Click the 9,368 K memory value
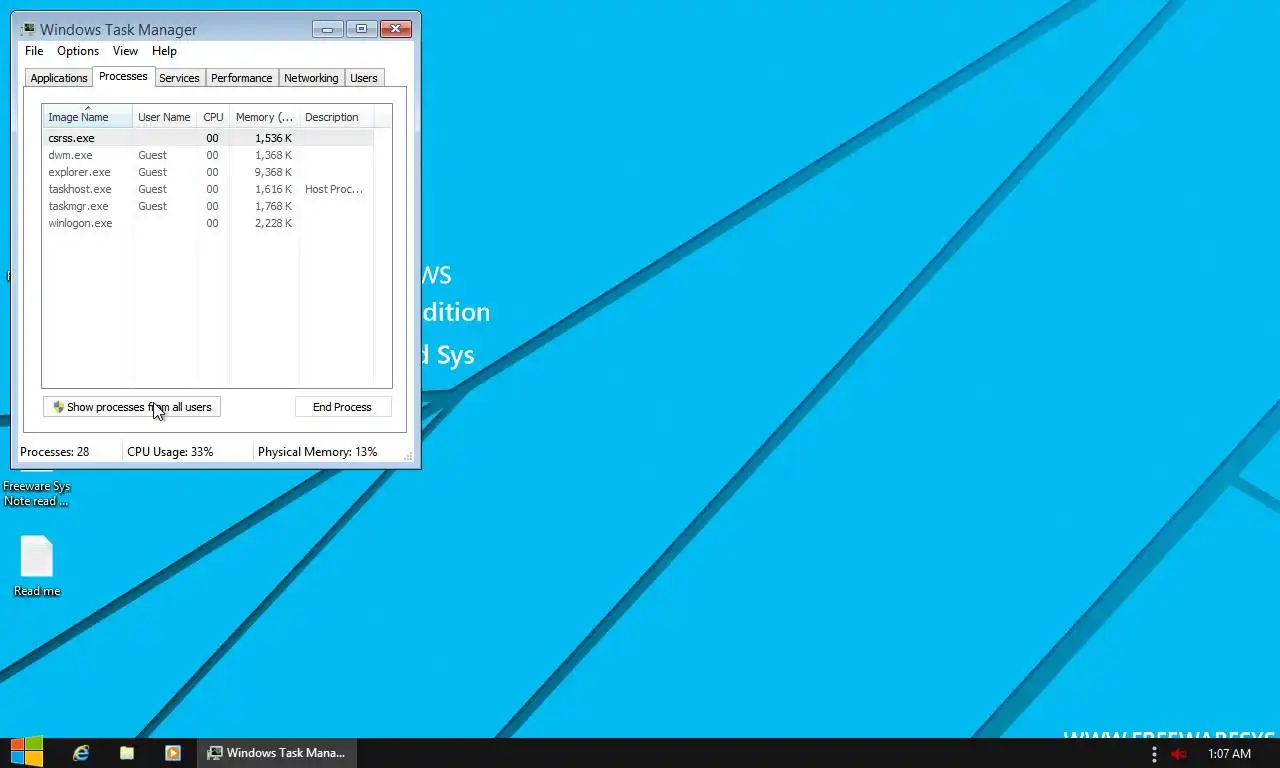 [x=273, y=172]
